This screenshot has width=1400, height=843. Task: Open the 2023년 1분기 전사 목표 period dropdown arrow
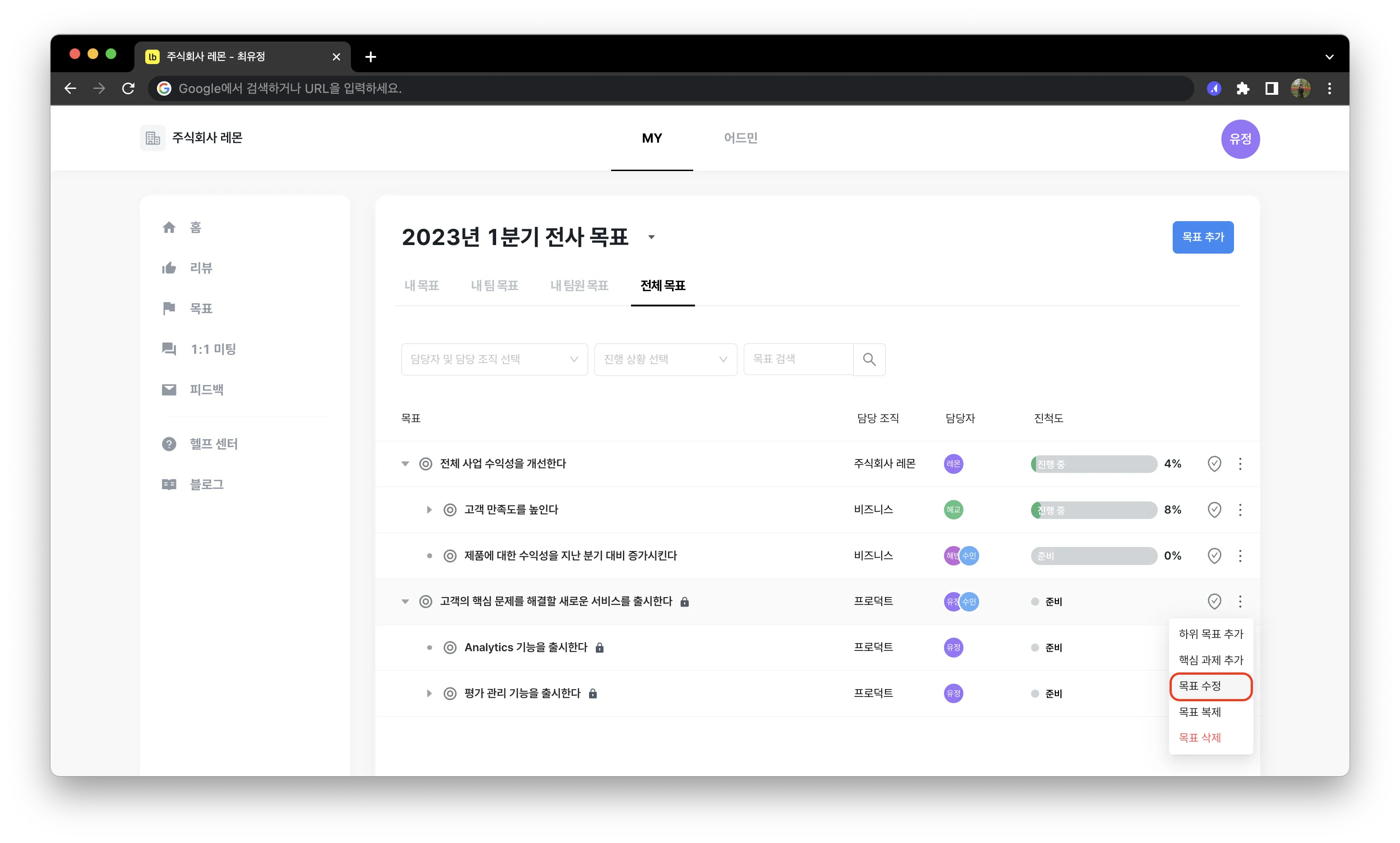click(x=651, y=237)
